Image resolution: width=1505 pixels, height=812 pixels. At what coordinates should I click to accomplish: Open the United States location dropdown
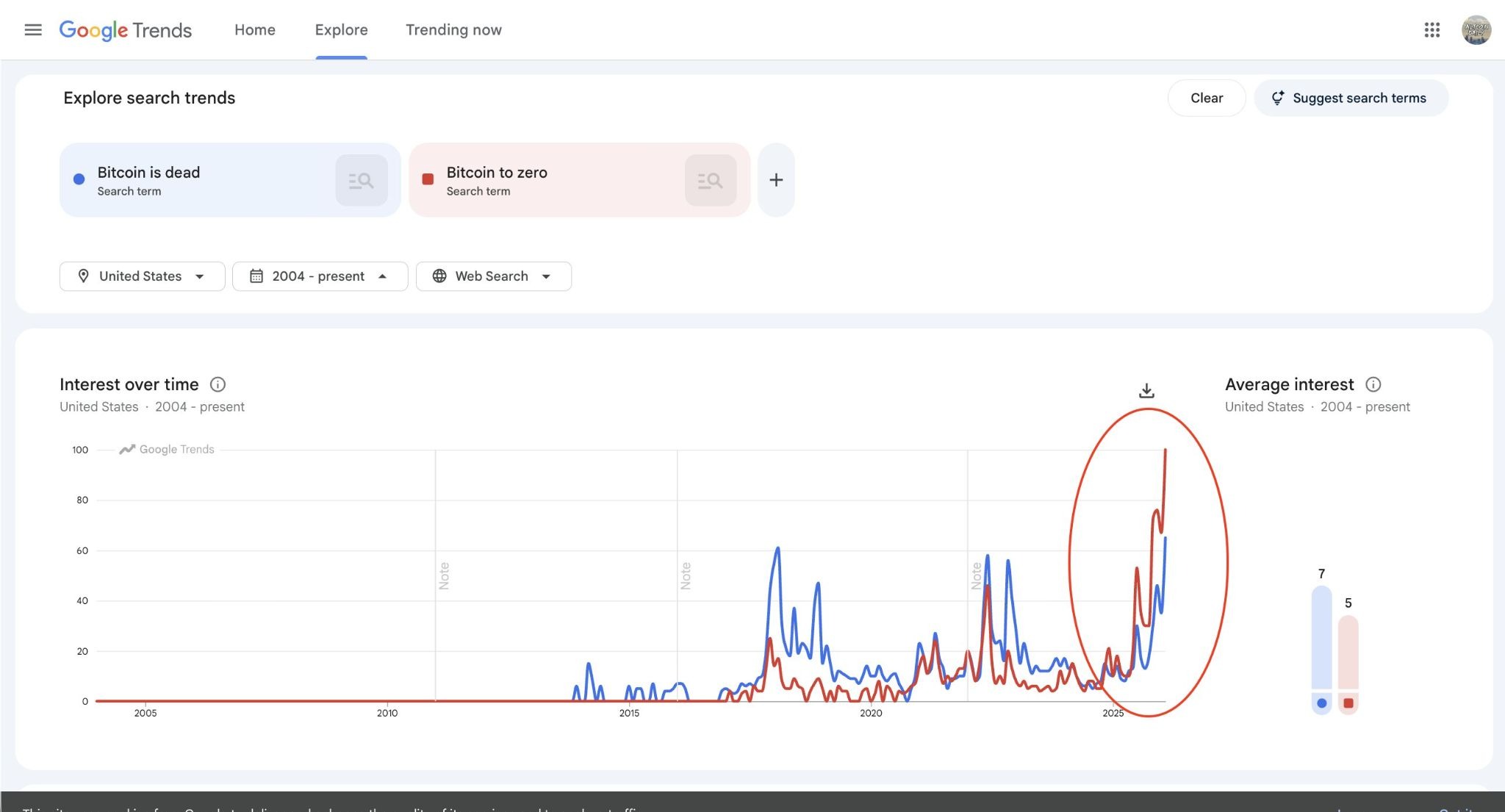(142, 276)
